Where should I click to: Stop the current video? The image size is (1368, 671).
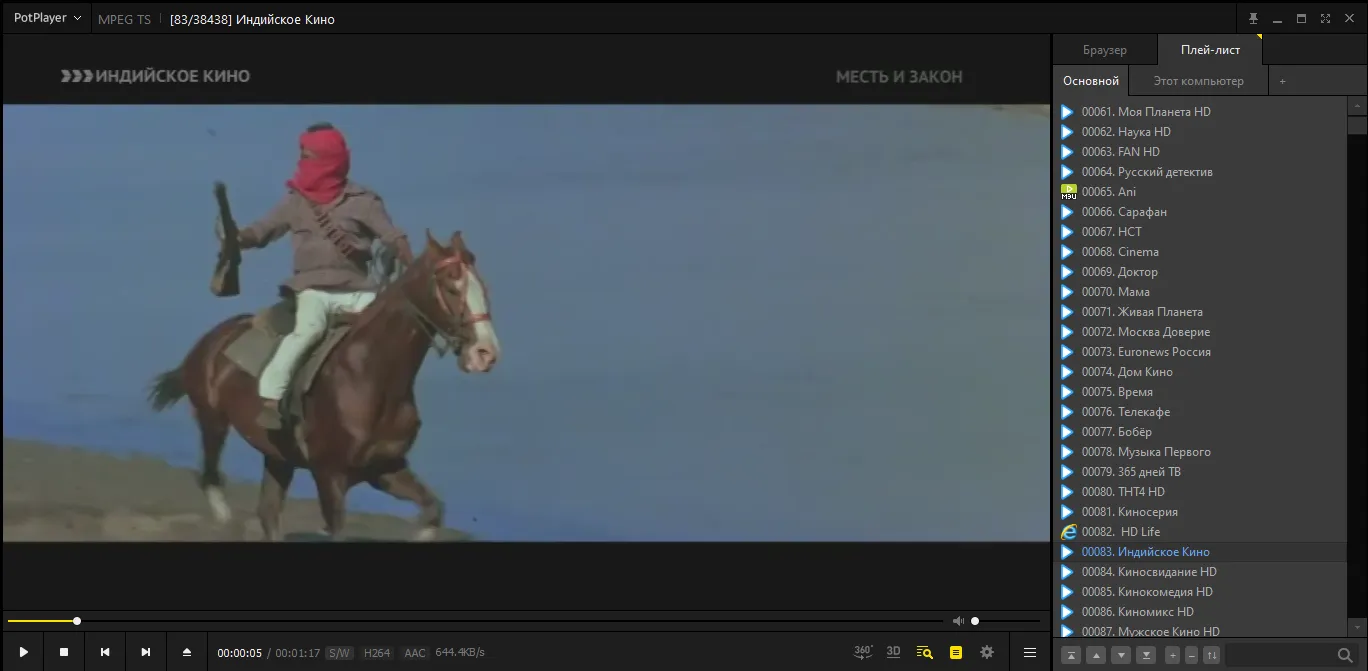(x=64, y=652)
